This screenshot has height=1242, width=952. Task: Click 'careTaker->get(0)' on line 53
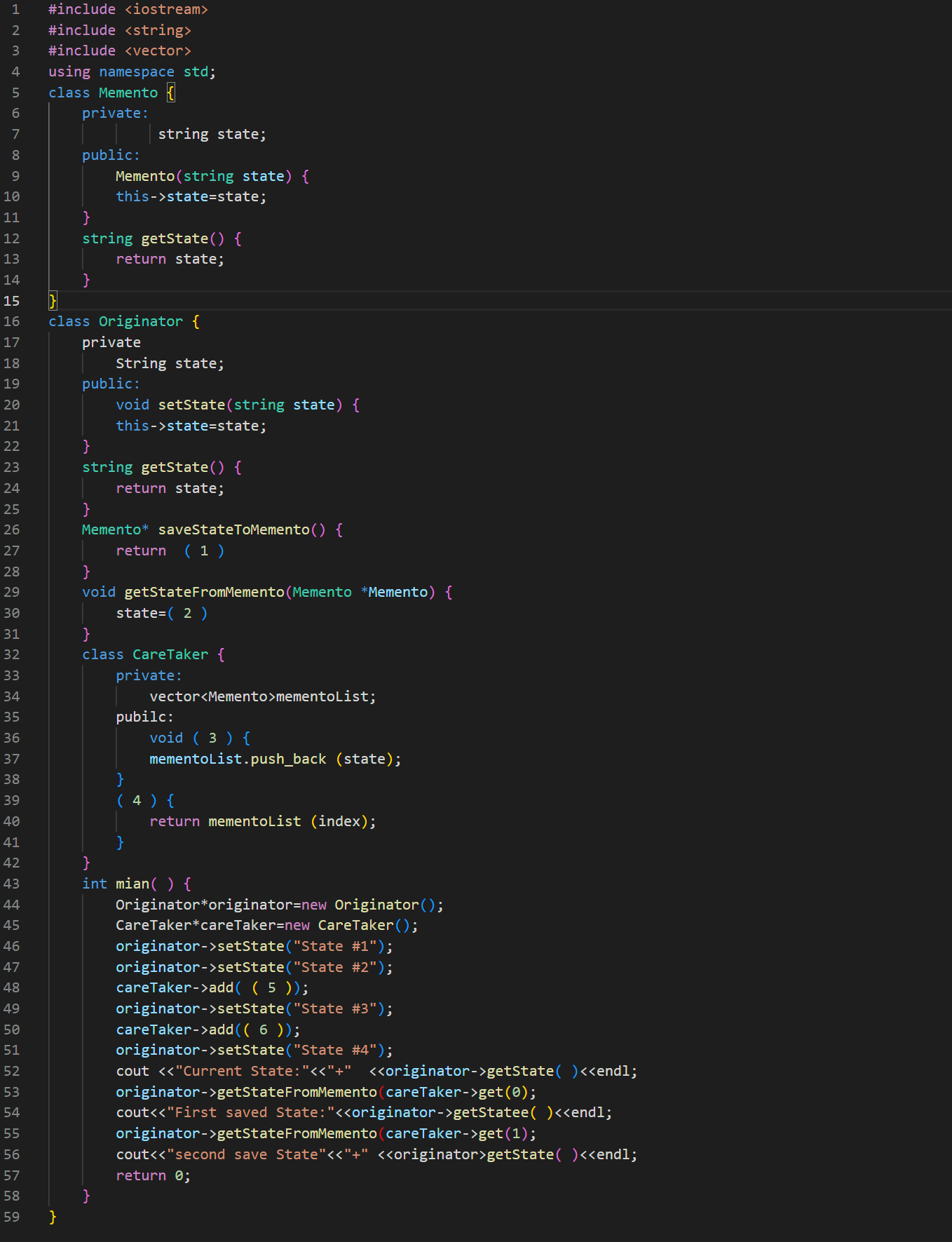pos(456,1093)
